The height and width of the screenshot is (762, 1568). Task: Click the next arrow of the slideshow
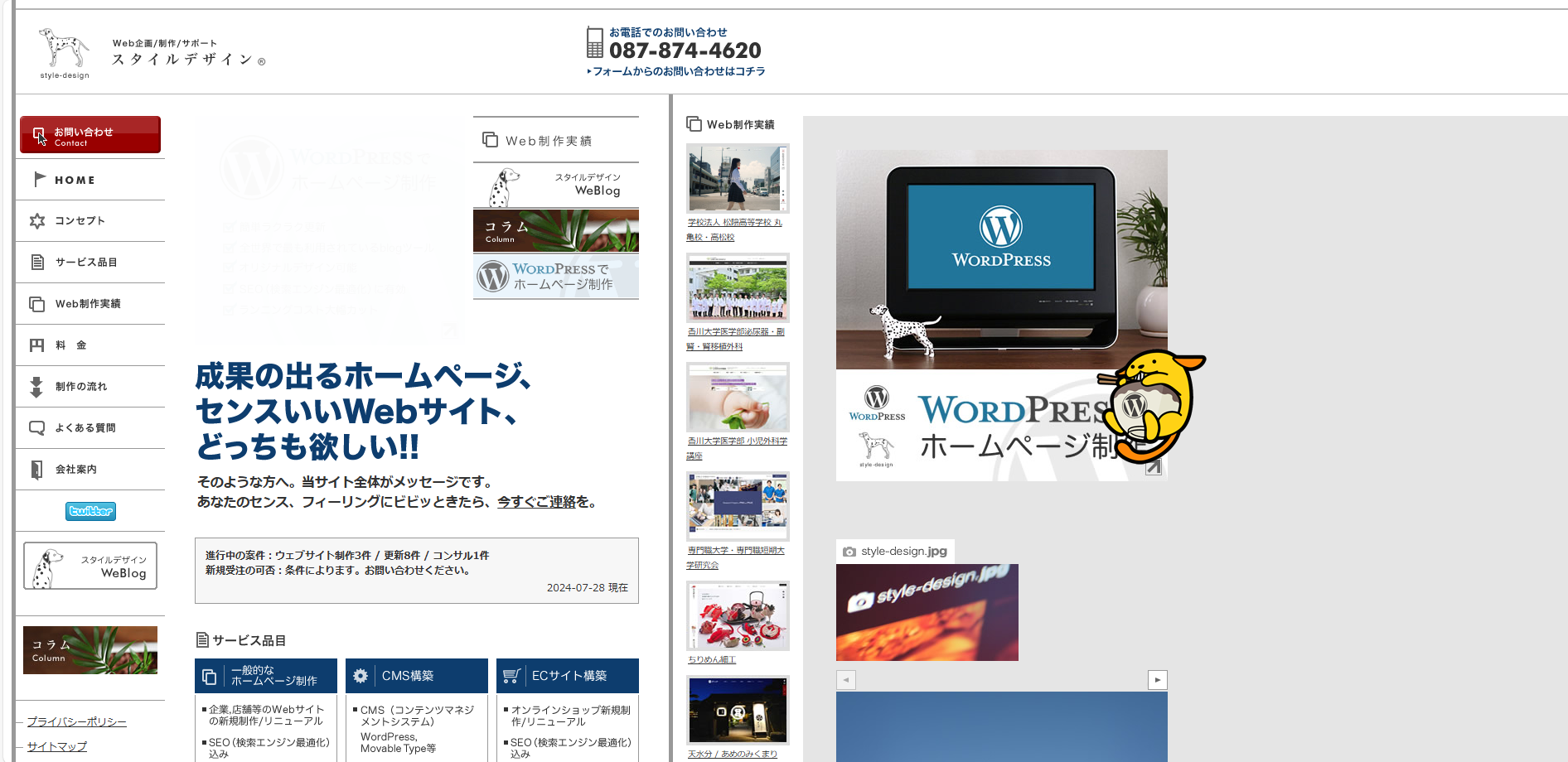point(1158,680)
